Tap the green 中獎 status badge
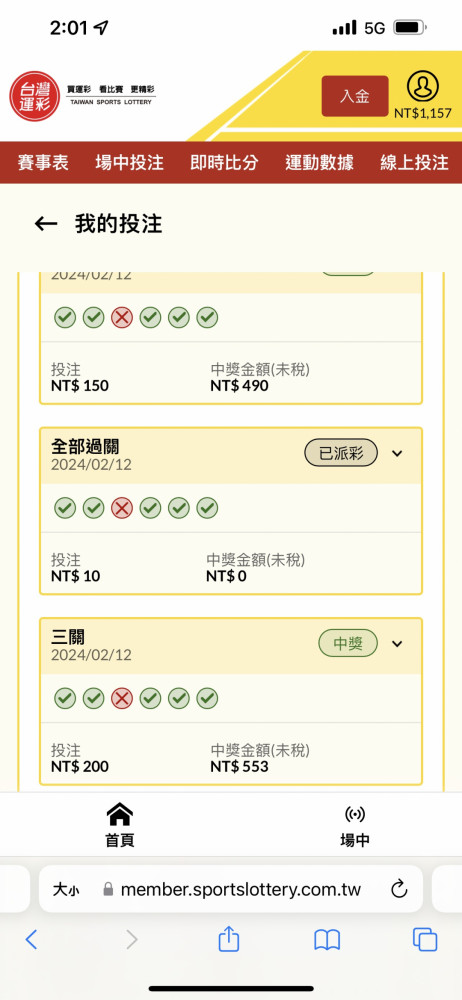This screenshot has width=462, height=1000. pyautogui.click(x=348, y=643)
